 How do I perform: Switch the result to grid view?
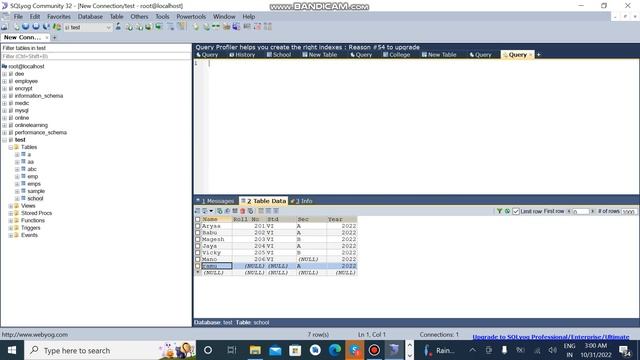point(261,211)
